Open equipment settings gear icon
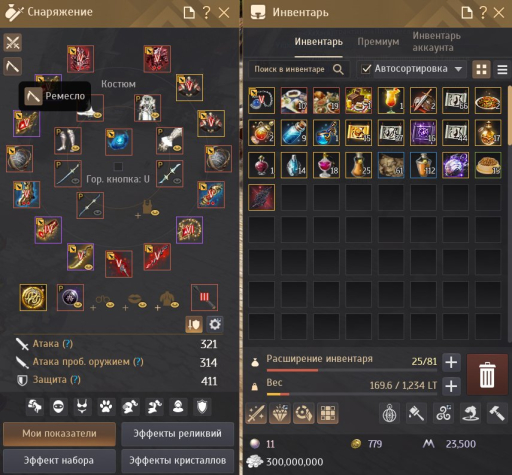The width and height of the screenshot is (512, 475). point(215,324)
